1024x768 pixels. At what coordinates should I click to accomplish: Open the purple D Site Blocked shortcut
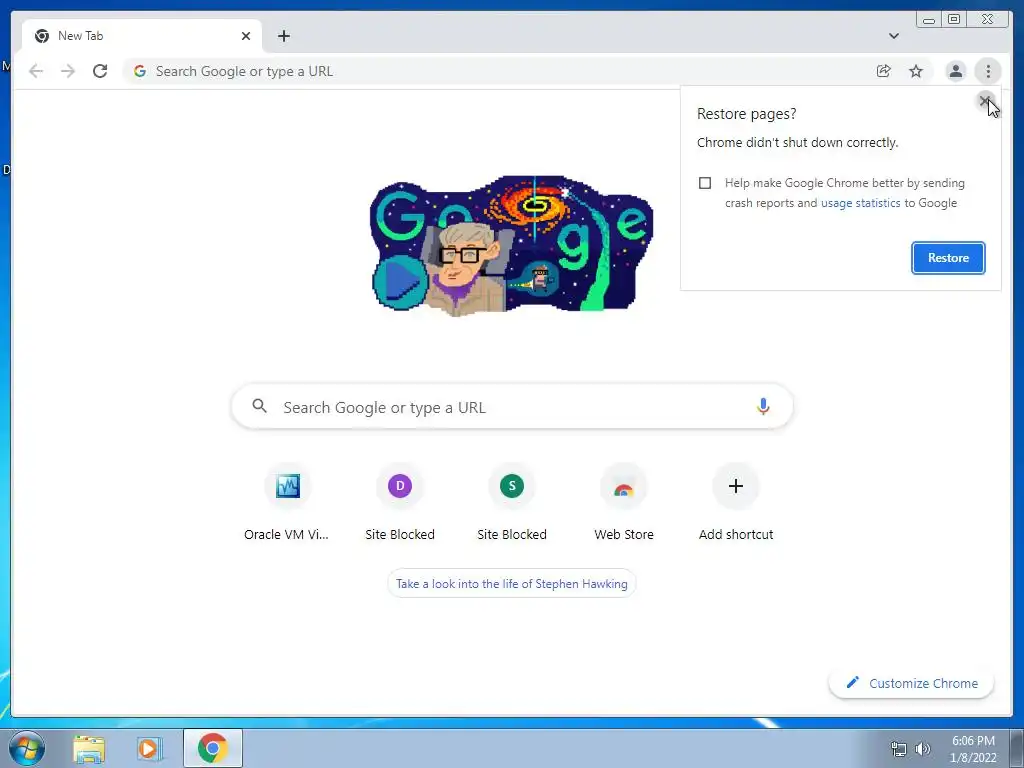click(x=400, y=503)
